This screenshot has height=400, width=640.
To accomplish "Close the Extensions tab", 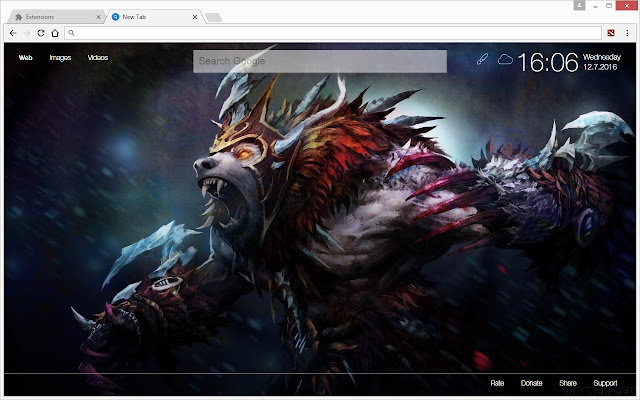I will [98, 17].
